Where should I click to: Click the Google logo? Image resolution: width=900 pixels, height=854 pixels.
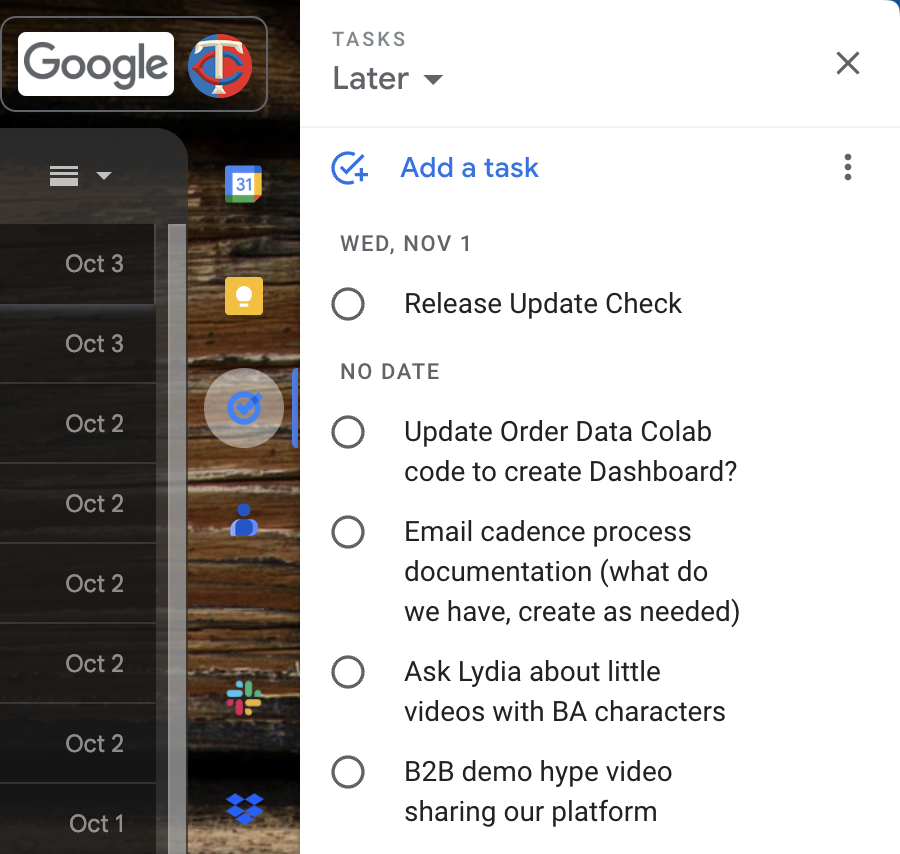pos(96,65)
